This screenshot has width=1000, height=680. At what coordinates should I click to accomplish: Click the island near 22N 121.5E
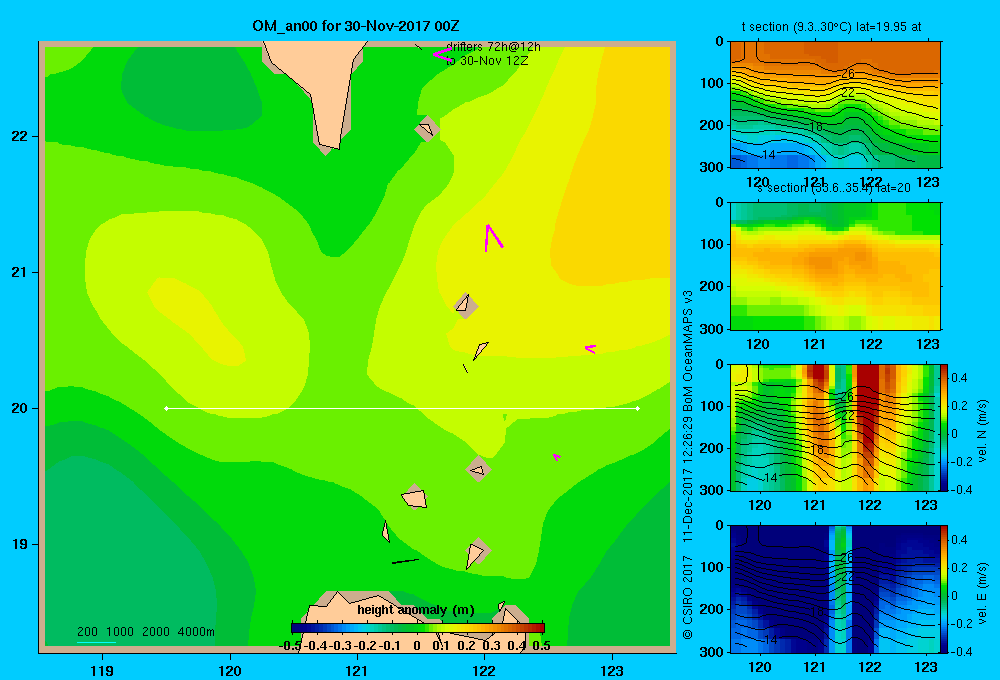427,128
